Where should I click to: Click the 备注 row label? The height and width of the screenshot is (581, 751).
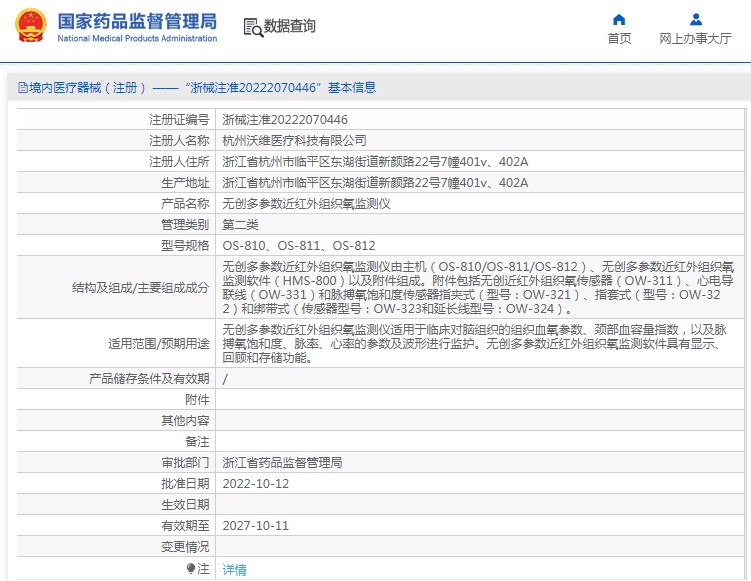tap(197, 442)
